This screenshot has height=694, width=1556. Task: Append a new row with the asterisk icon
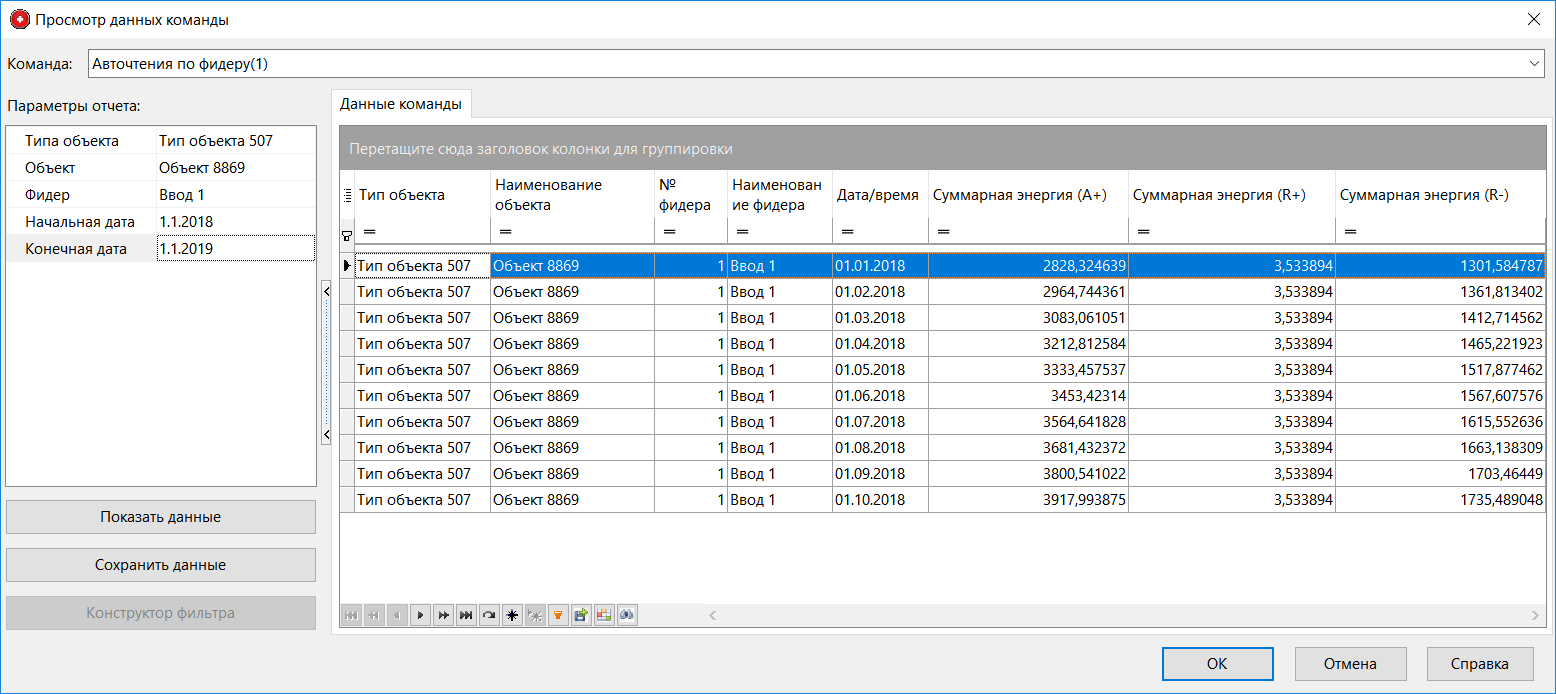[x=512, y=615]
